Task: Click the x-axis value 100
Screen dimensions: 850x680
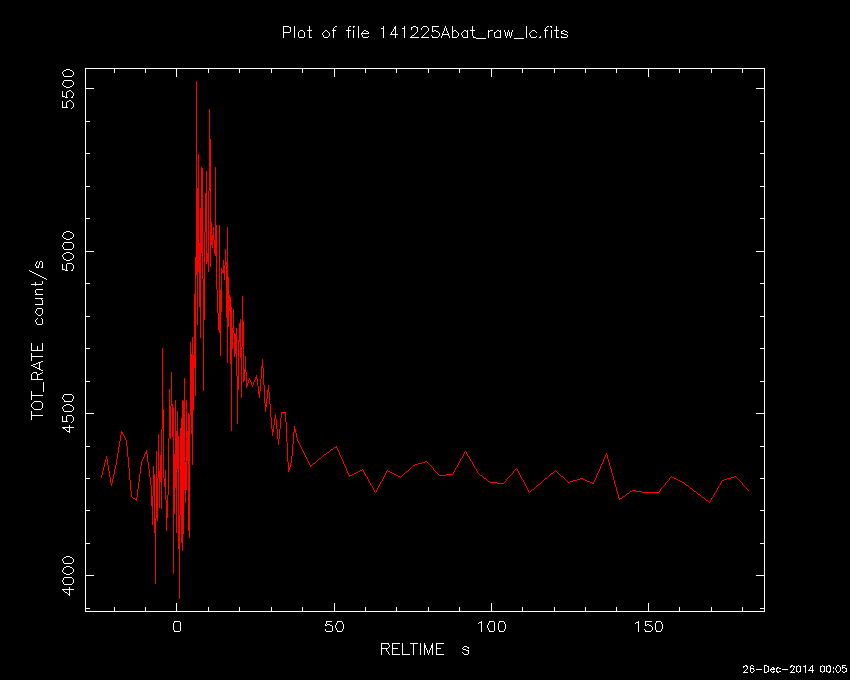Action: [x=491, y=627]
